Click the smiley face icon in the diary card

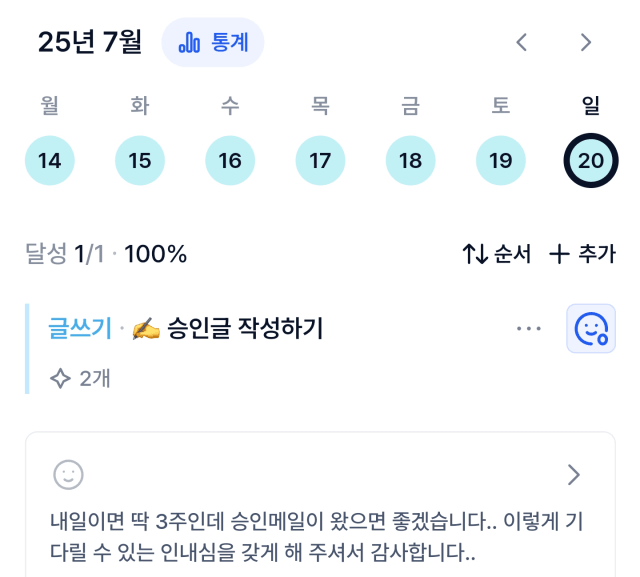coord(69,475)
